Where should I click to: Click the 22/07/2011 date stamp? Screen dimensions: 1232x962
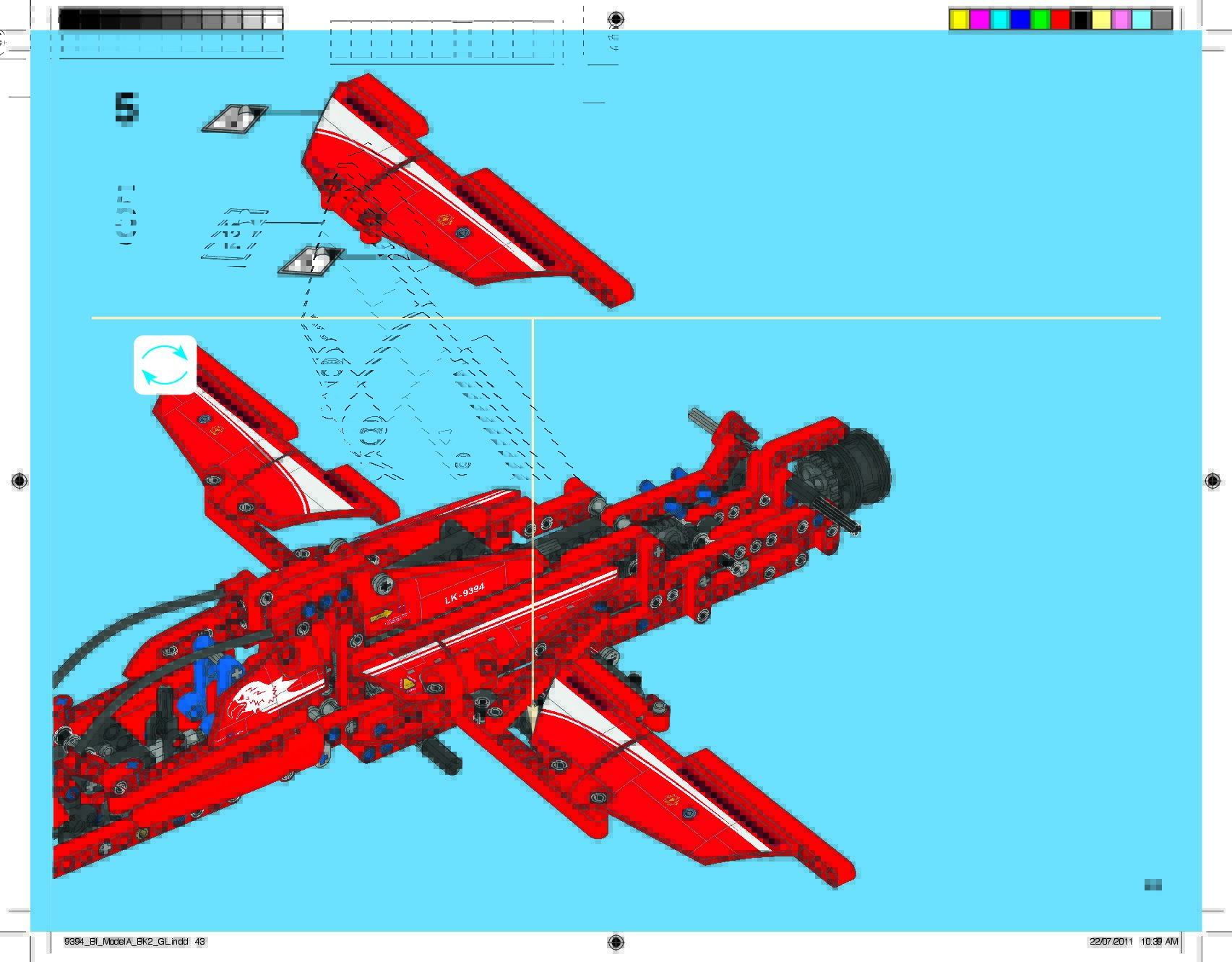tap(1111, 942)
